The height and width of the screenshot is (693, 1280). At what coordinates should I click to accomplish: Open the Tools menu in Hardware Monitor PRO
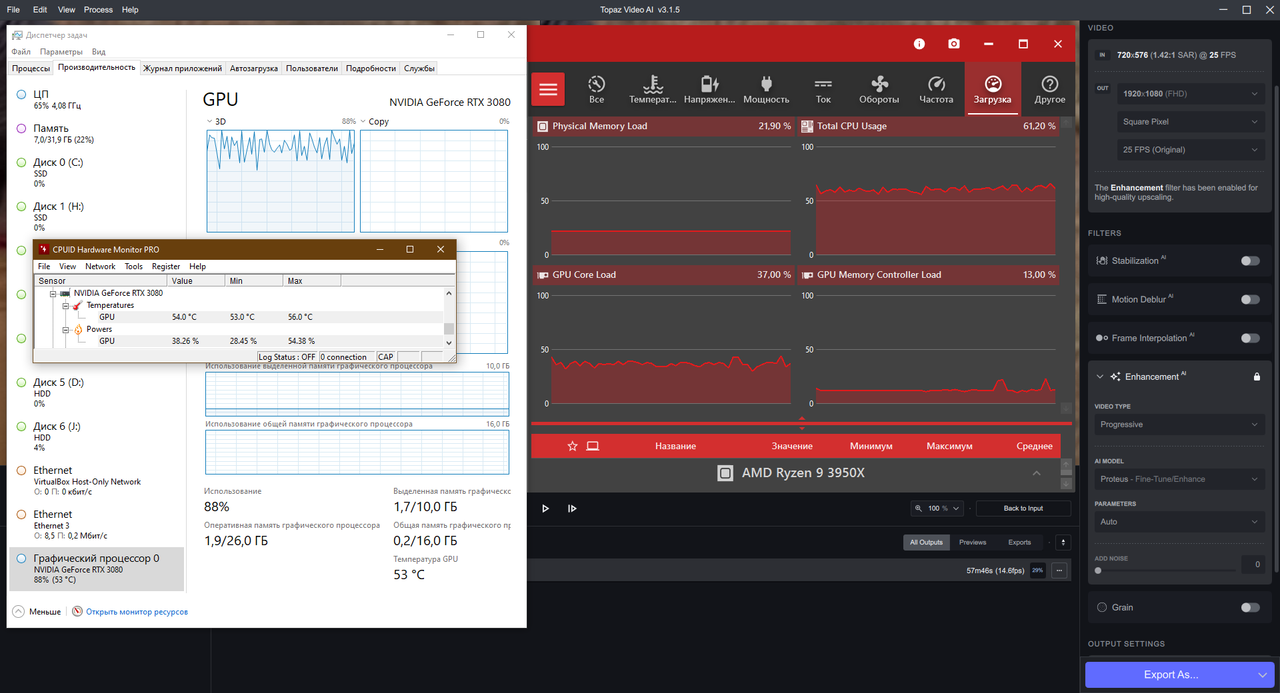(134, 266)
